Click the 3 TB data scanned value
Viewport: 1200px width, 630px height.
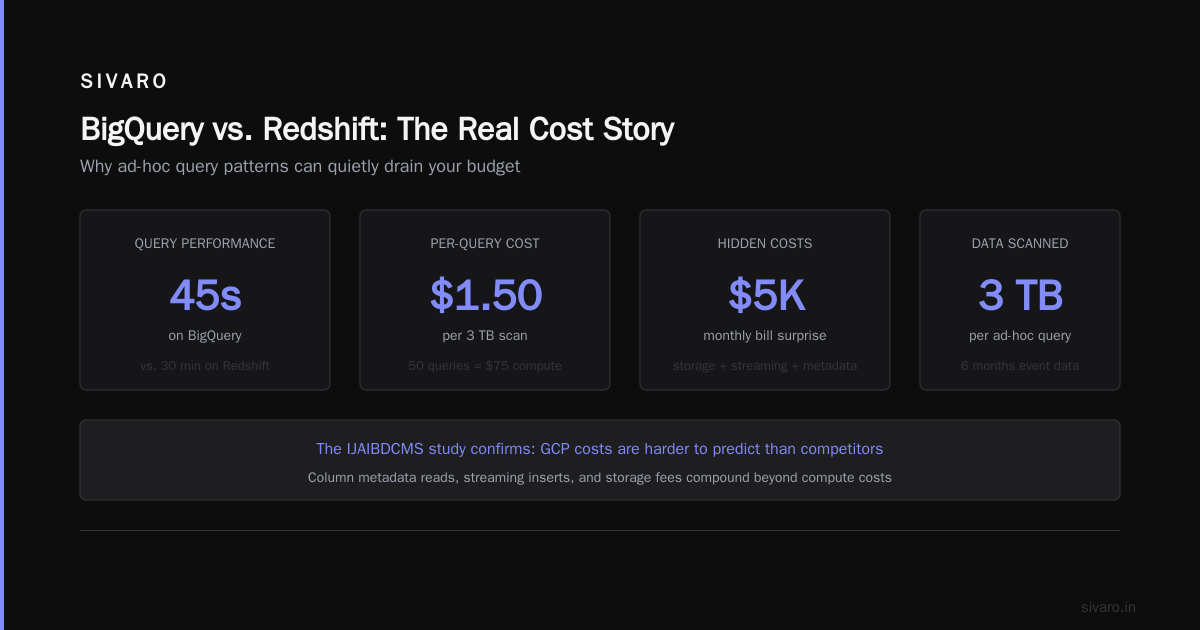coord(1020,295)
